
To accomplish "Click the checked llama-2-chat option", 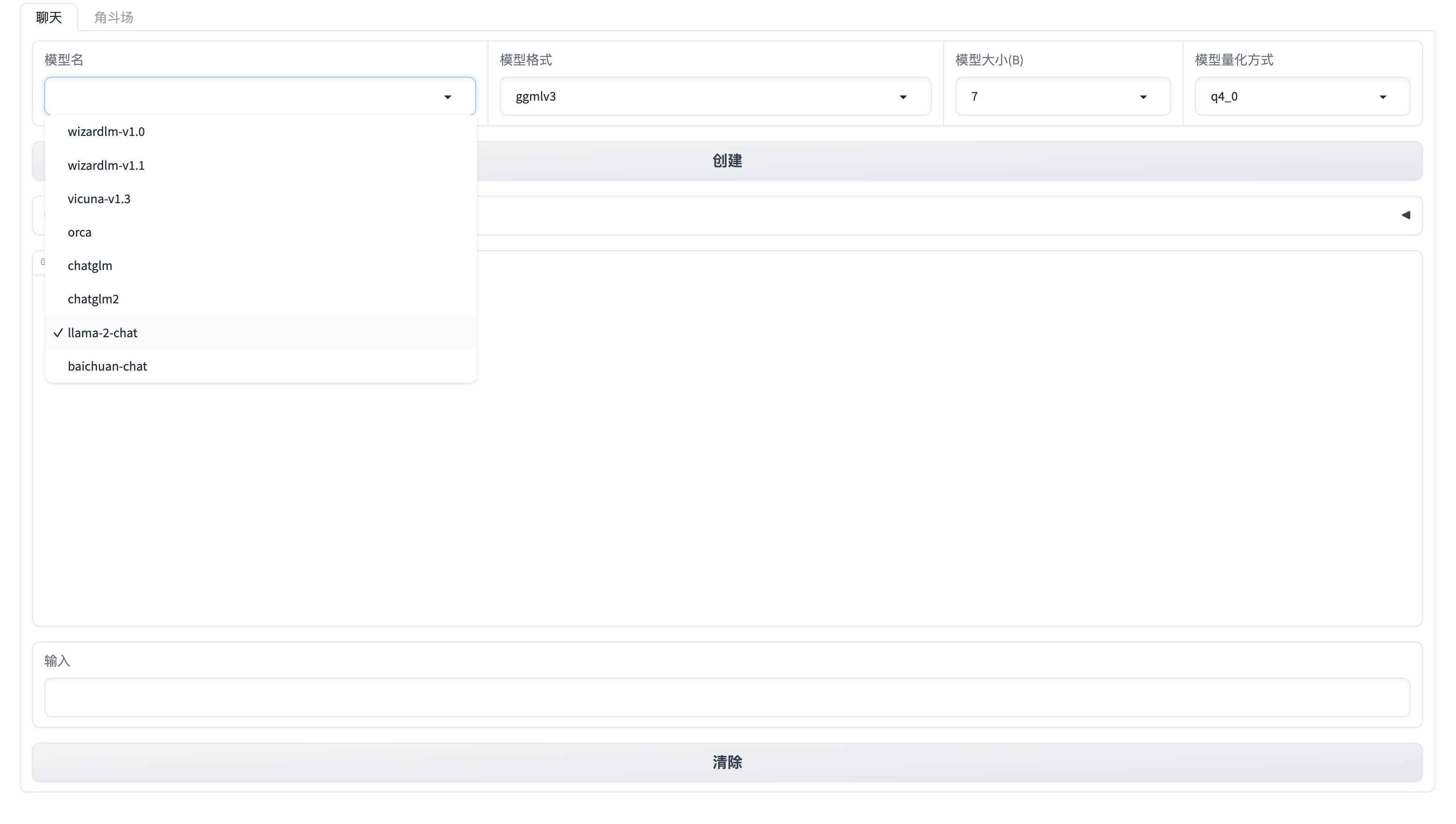I will coord(103,333).
